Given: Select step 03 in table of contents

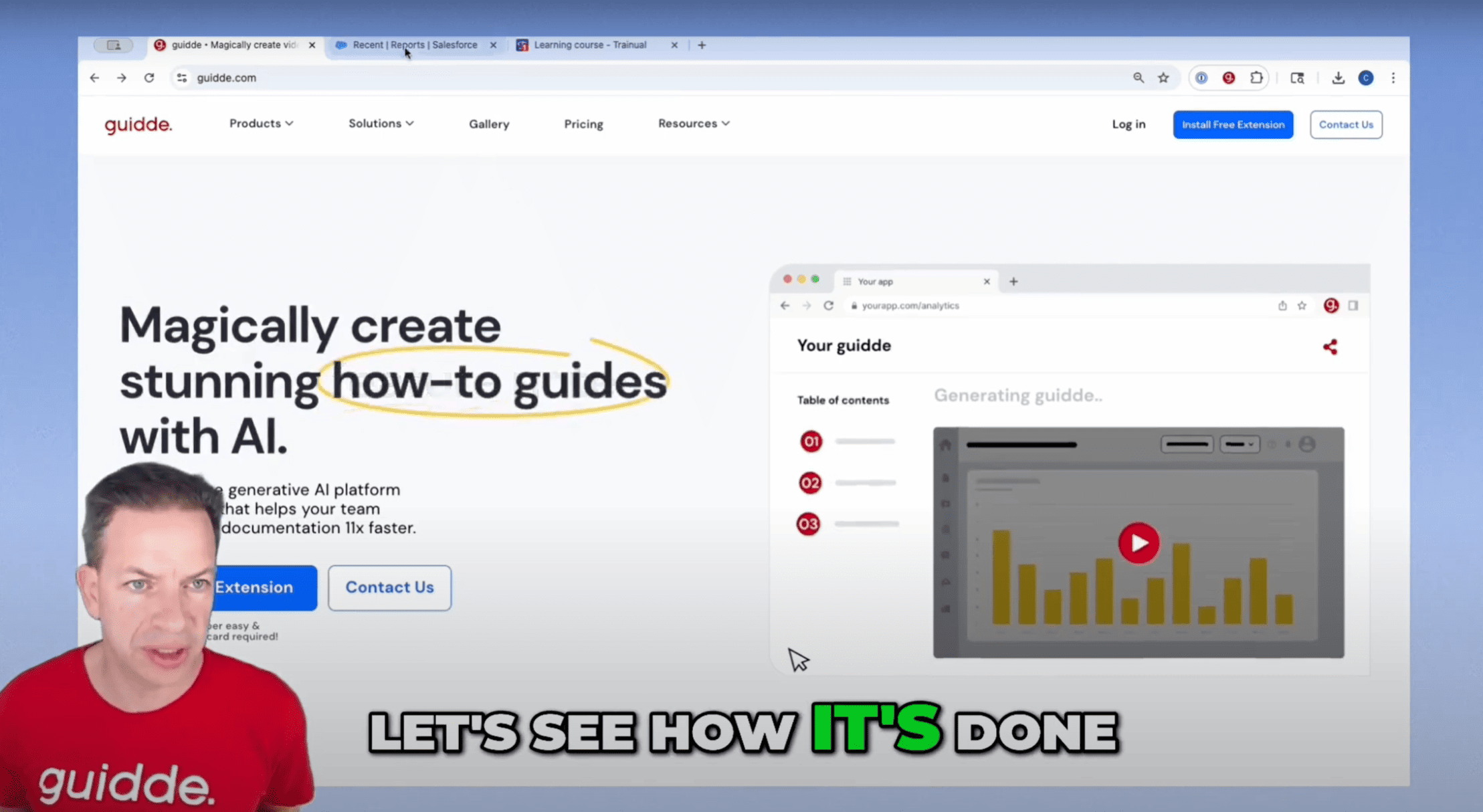Looking at the screenshot, I should 808,524.
